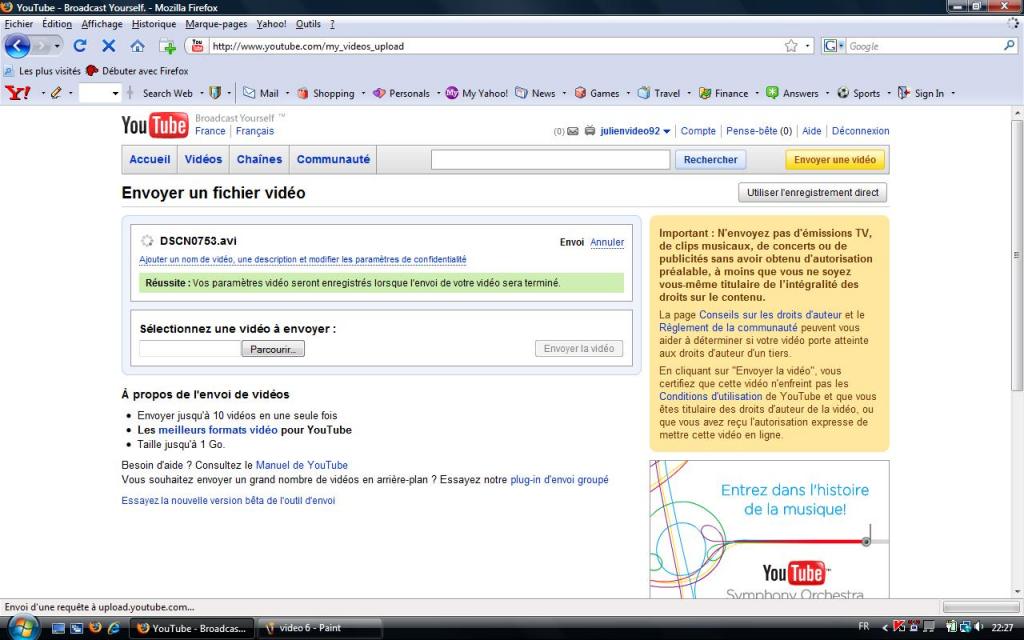Viewport: 1024px width, 640px height.
Task: Click the Firefox back arrow button
Action: [x=17, y=46]
